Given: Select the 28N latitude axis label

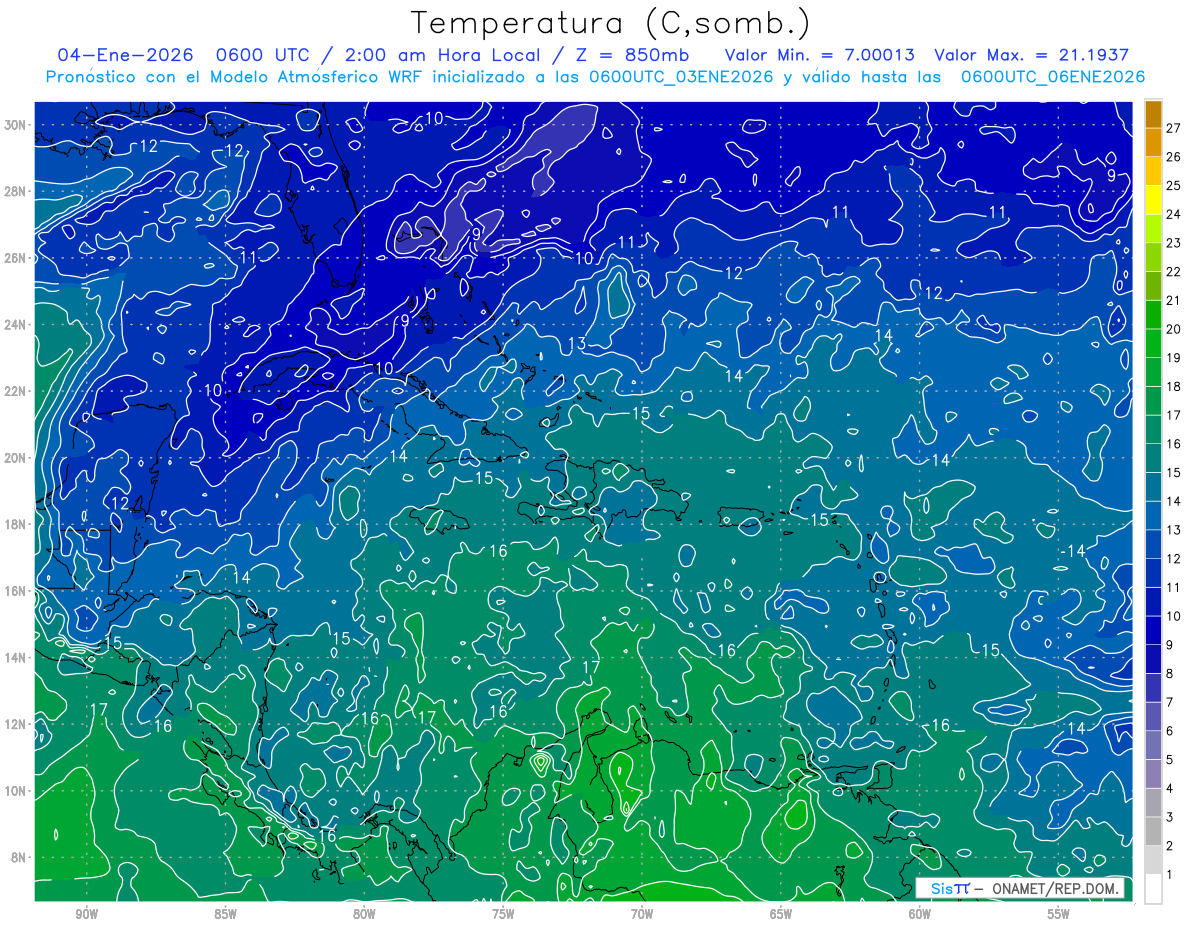Looking at the screenshot, I should point(15,191).
